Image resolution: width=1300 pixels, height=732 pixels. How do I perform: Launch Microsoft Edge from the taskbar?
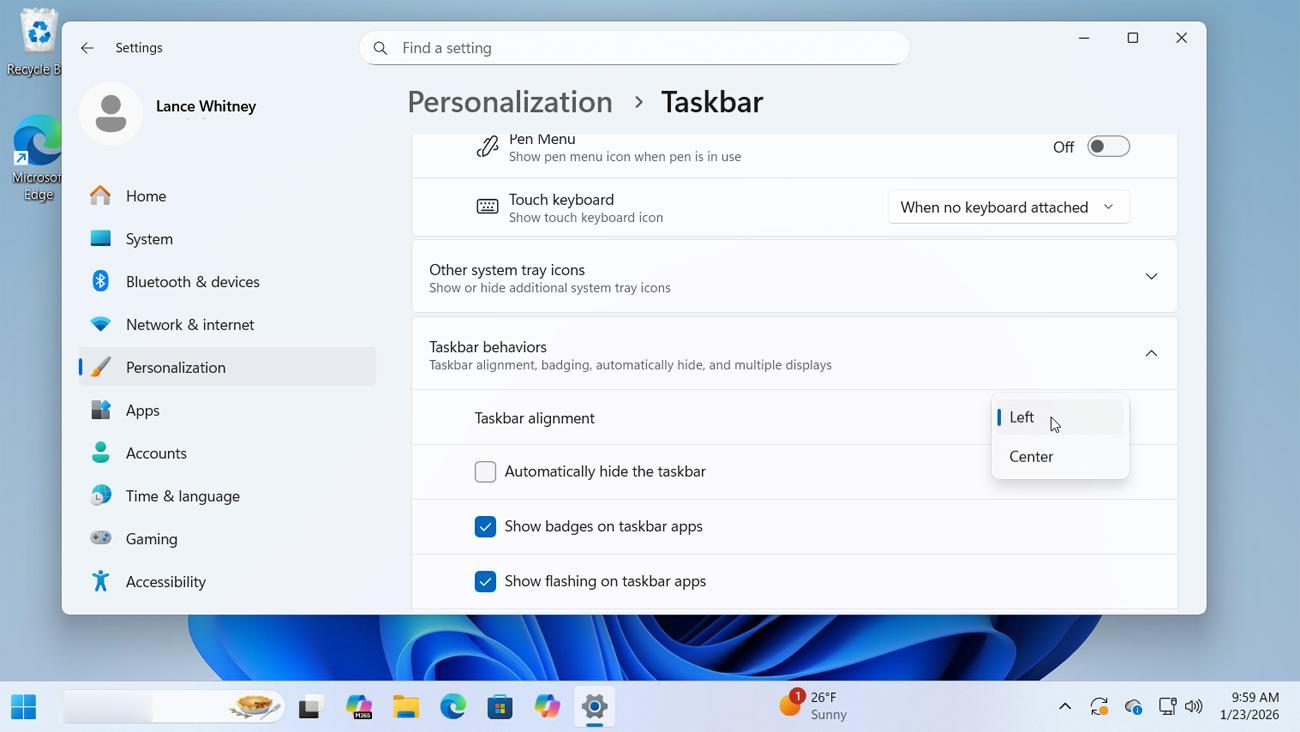click(453, 707)
